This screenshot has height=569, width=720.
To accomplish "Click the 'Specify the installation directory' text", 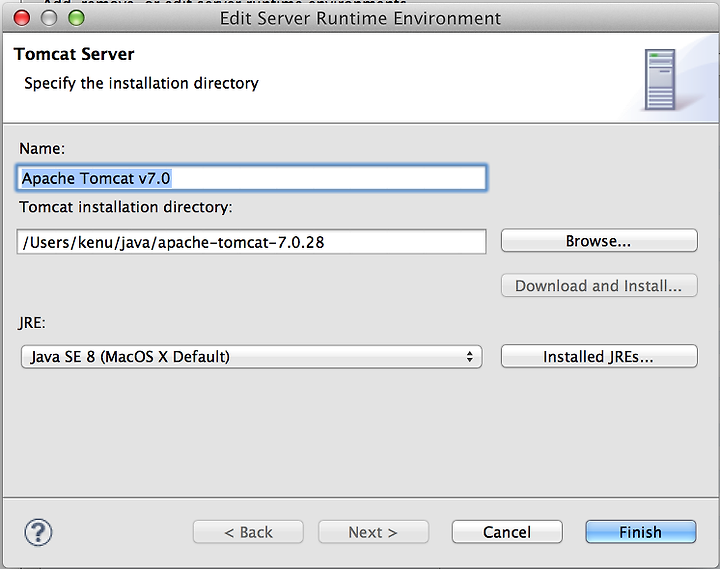I will [141, 84].
